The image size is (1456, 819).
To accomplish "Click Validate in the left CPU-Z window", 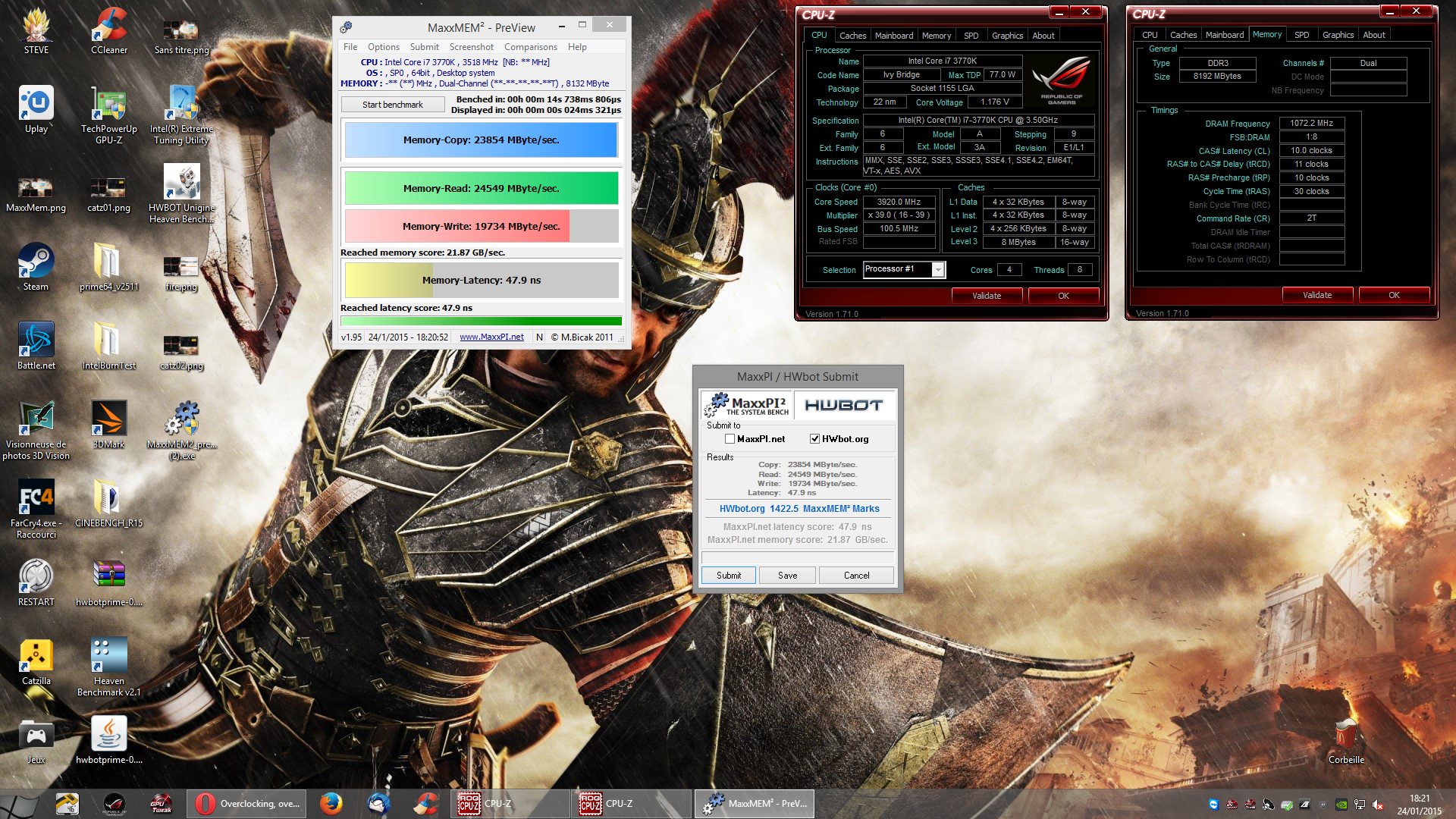I will point(987,296).
